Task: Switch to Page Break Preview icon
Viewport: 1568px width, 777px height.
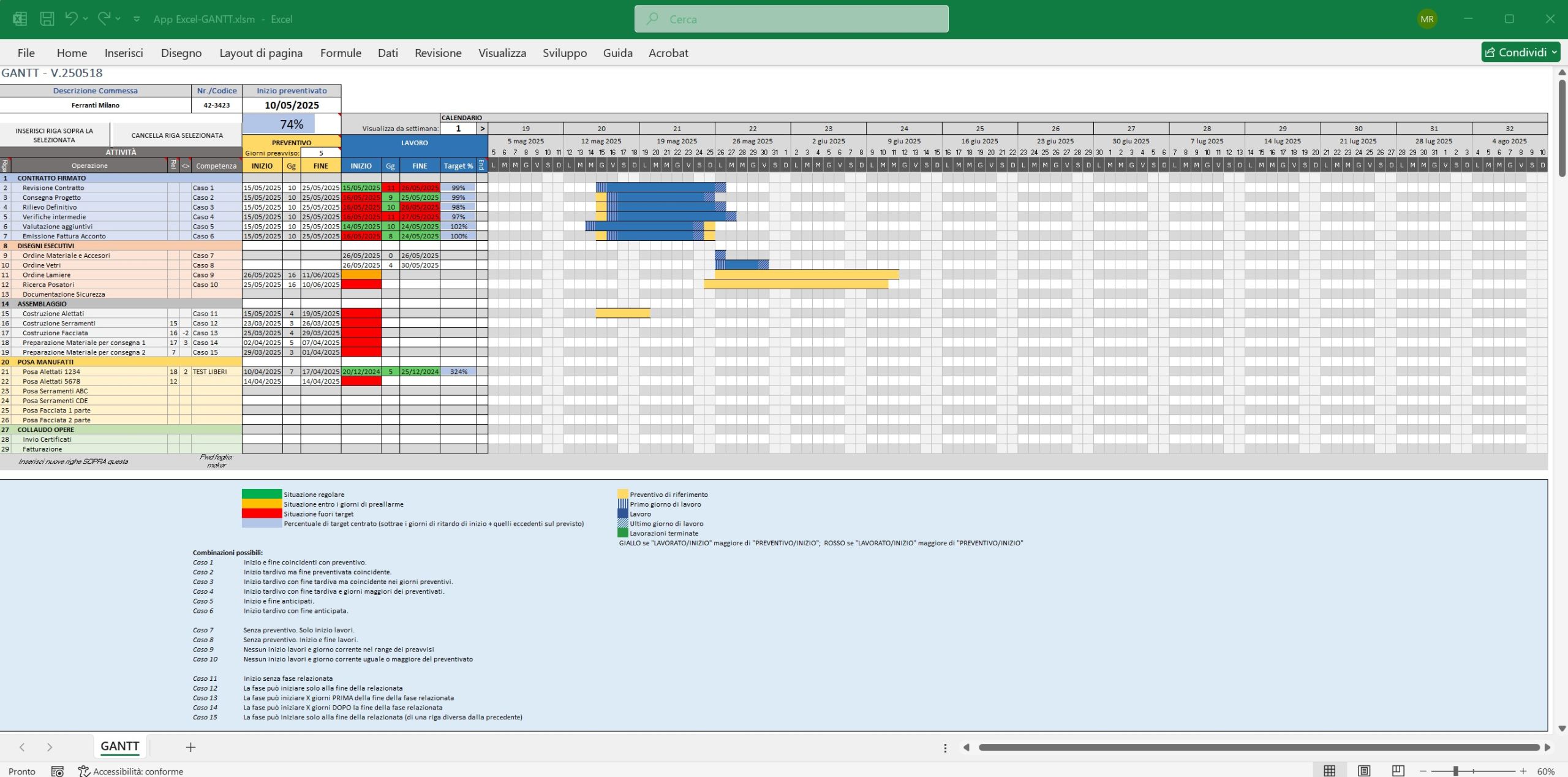Action: click(1398, 771)
